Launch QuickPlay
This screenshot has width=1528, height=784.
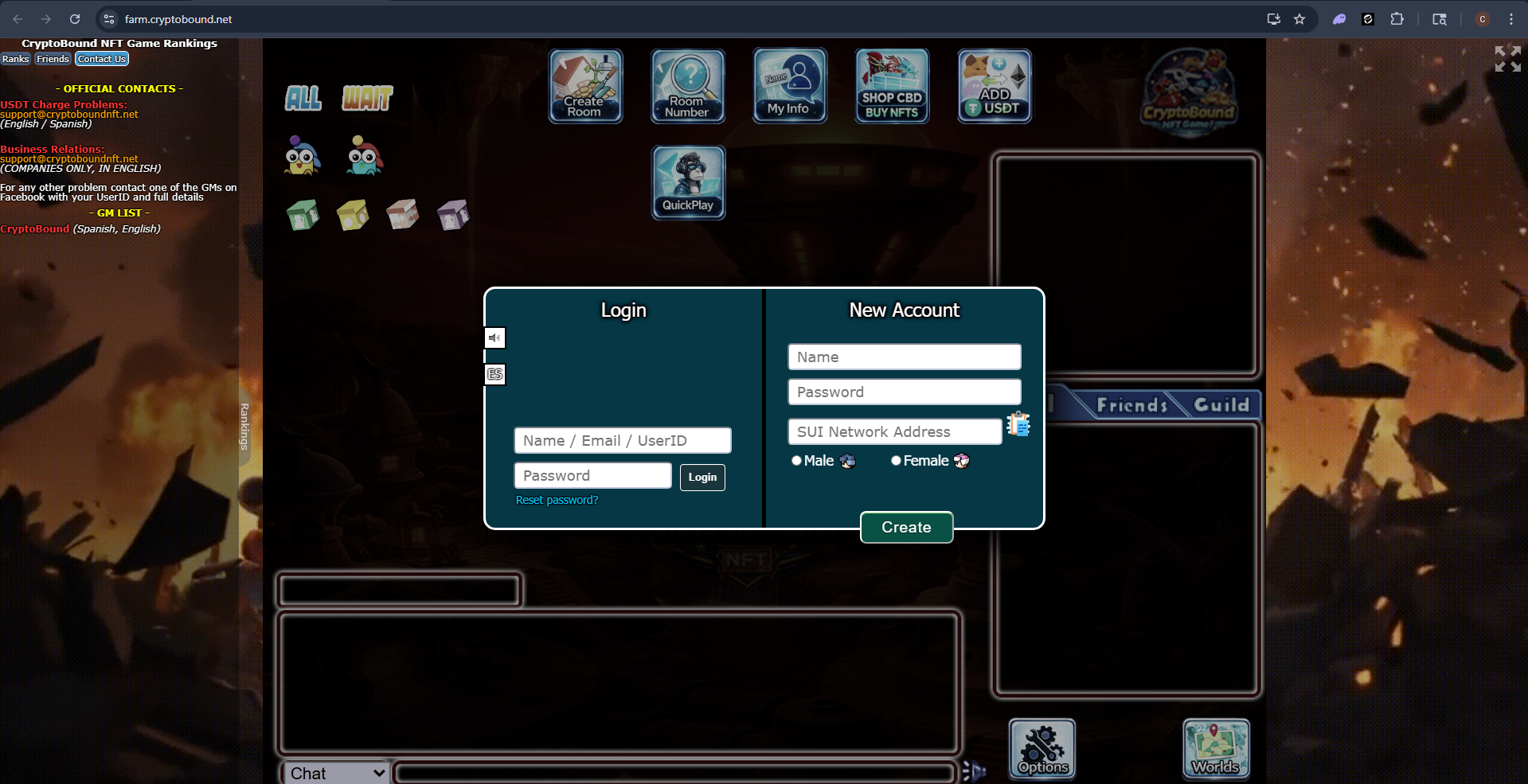688,182
